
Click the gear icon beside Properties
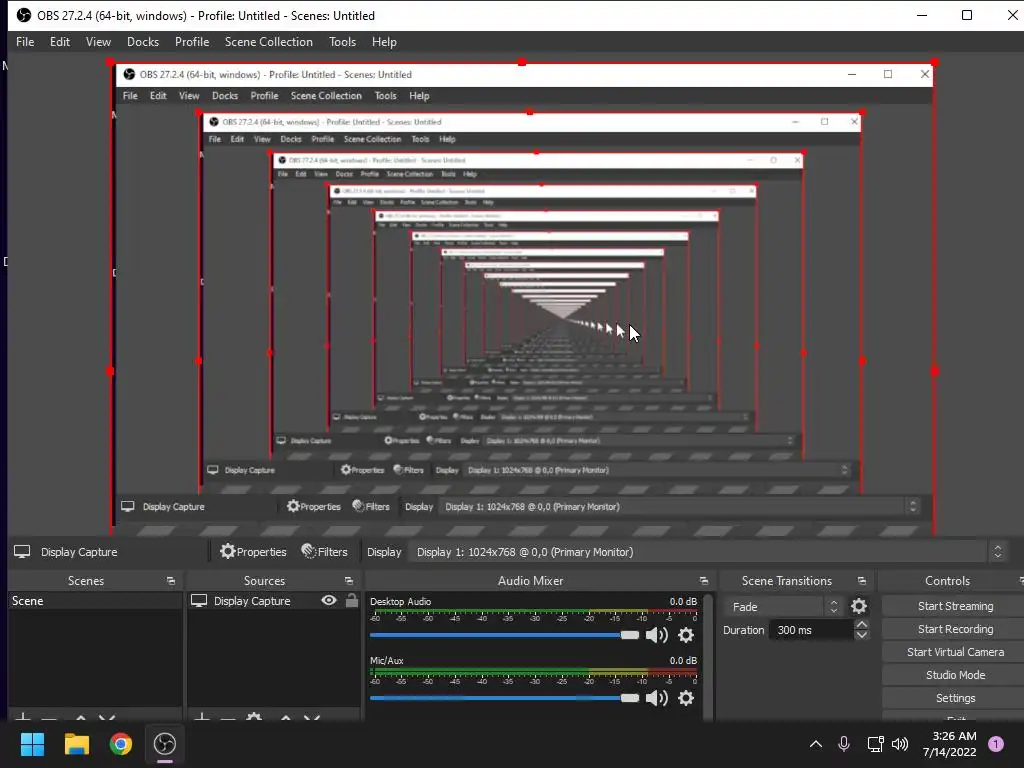pyautogui.click(x=227, y=552)
